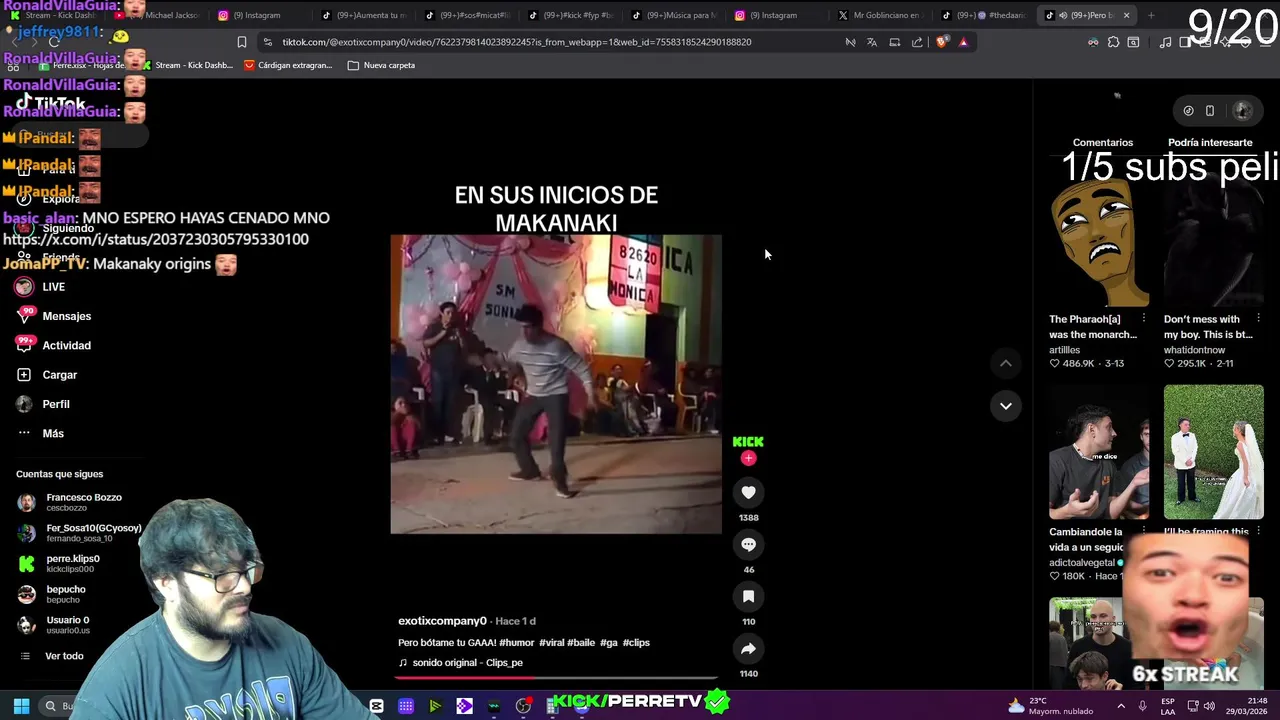Share the video with the arrow icon
Image resolution: width=1280 pixels, height=720 pixels.
tap(748, 648)
